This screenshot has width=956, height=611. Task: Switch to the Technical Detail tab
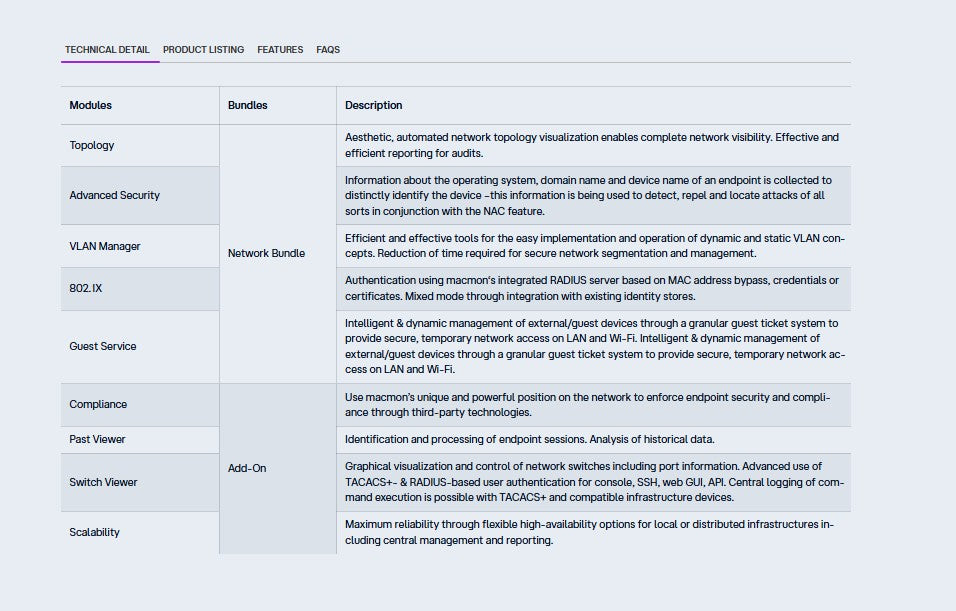pyautogui.click(x=107, y=50)
